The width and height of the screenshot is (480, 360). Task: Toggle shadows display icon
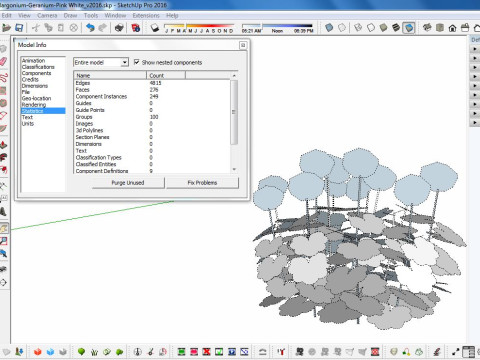(x=154, y=28)
